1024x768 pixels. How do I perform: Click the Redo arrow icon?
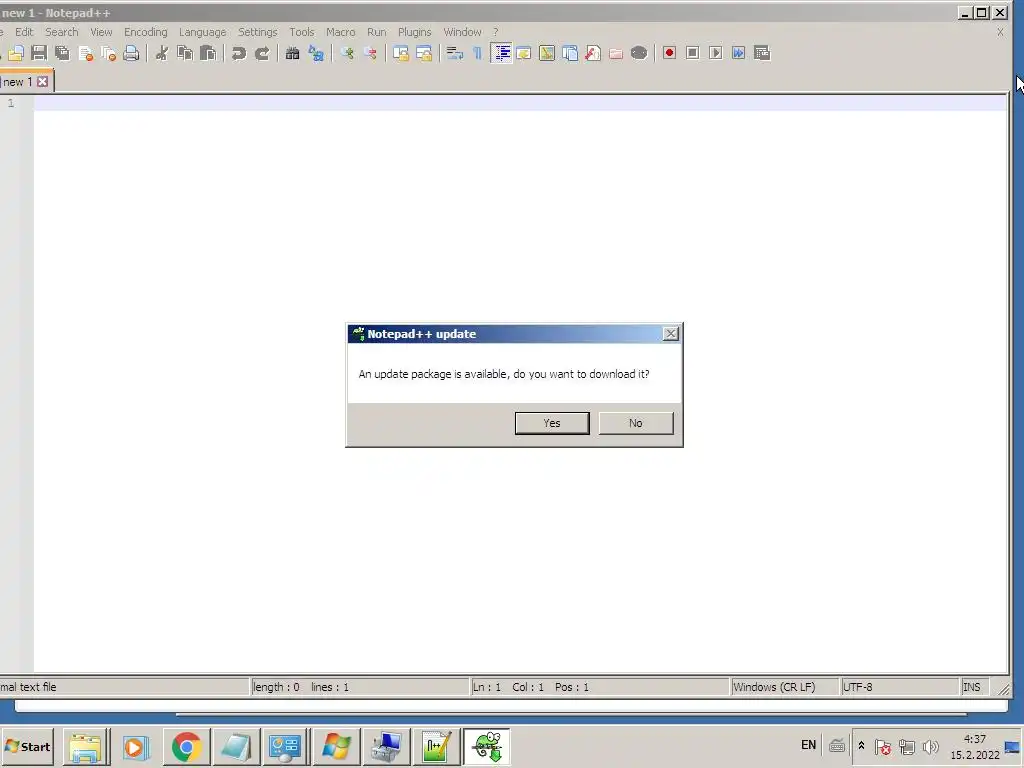coord(262,53)
